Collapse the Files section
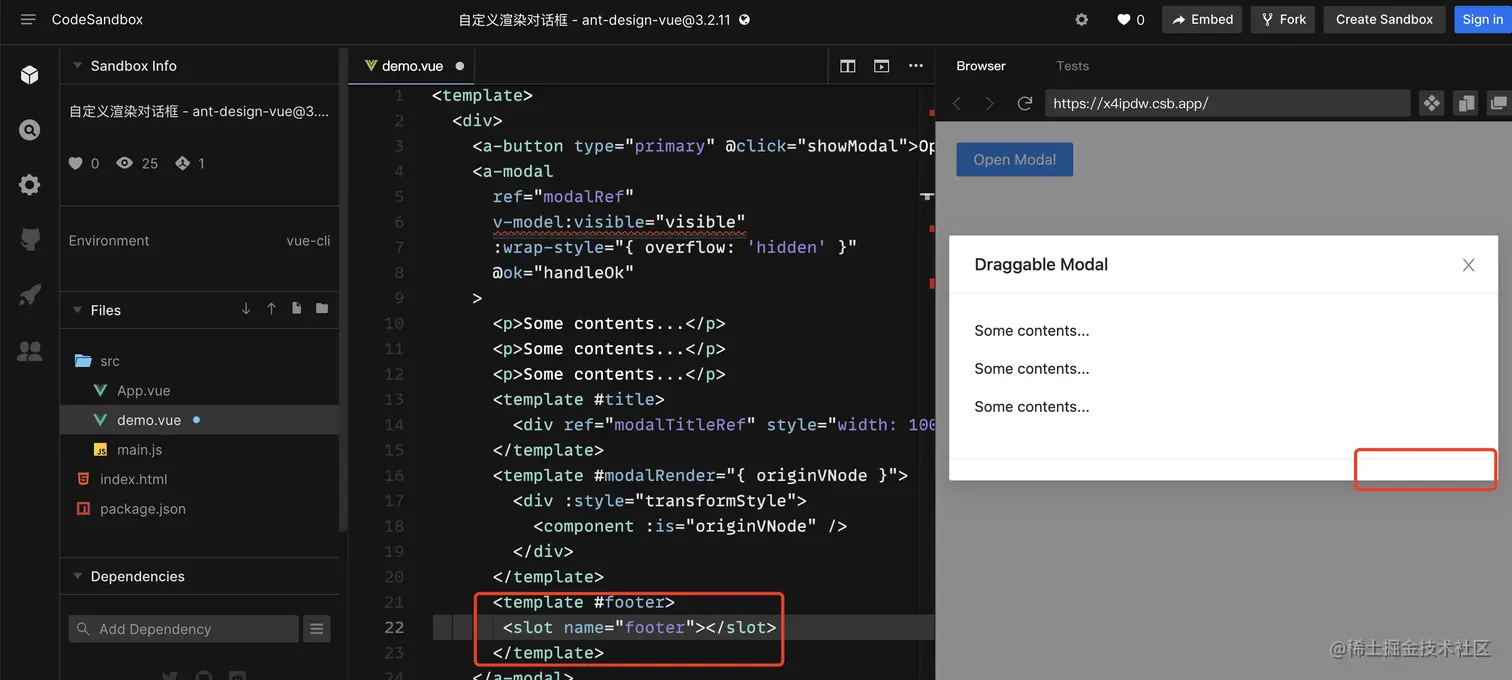Image resolution: width=1512 pixels, height=680 pixels. click(x=77, y=310)
